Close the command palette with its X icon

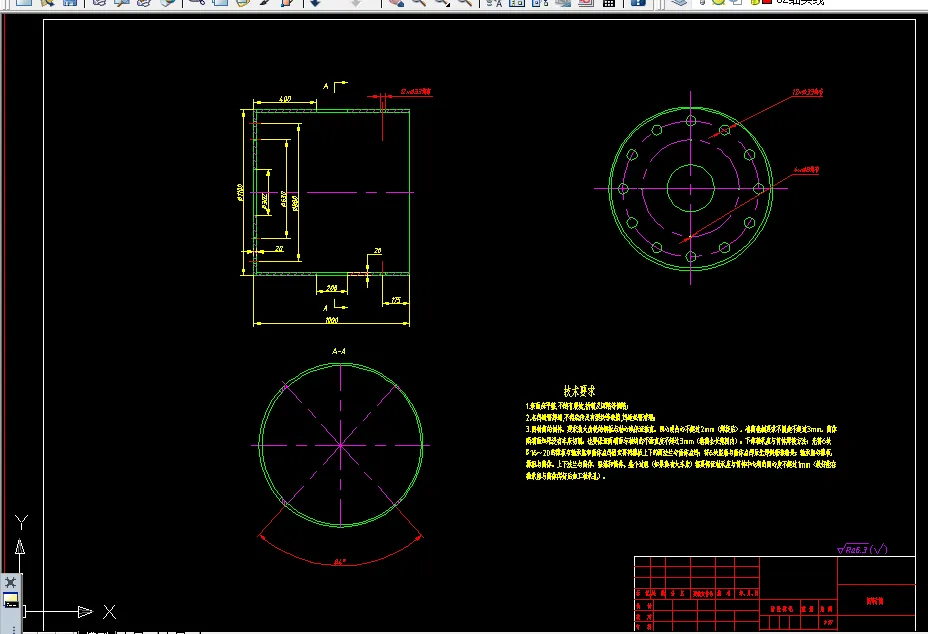[10, 582]
